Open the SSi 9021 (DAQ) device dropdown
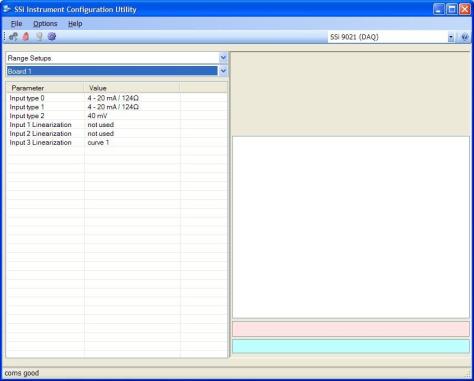Viewport: 474px width, 381px height. [x=451, y=37]
